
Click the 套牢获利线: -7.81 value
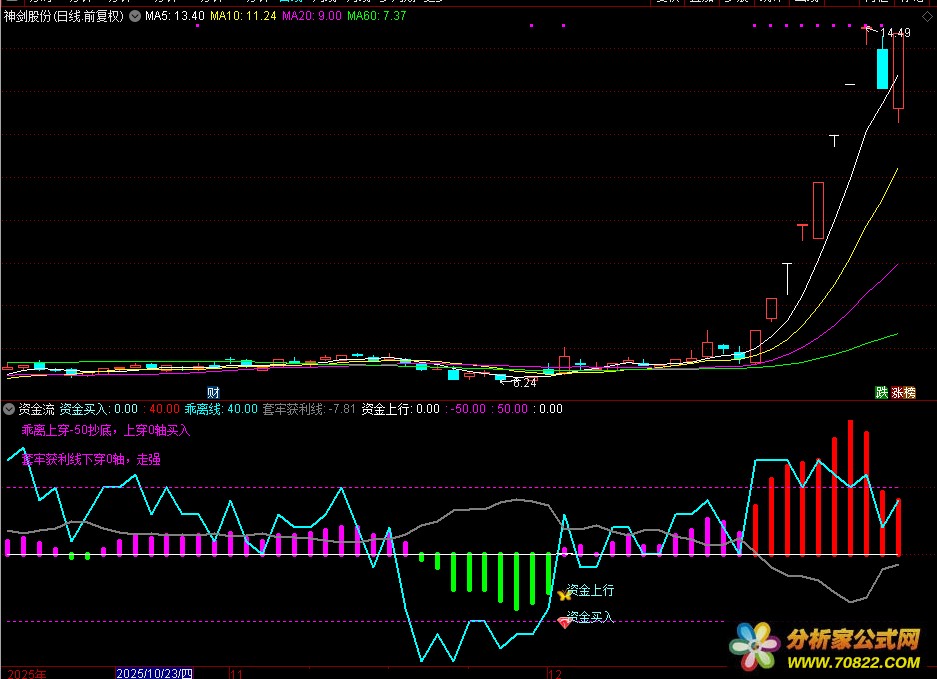coord(309,409)
